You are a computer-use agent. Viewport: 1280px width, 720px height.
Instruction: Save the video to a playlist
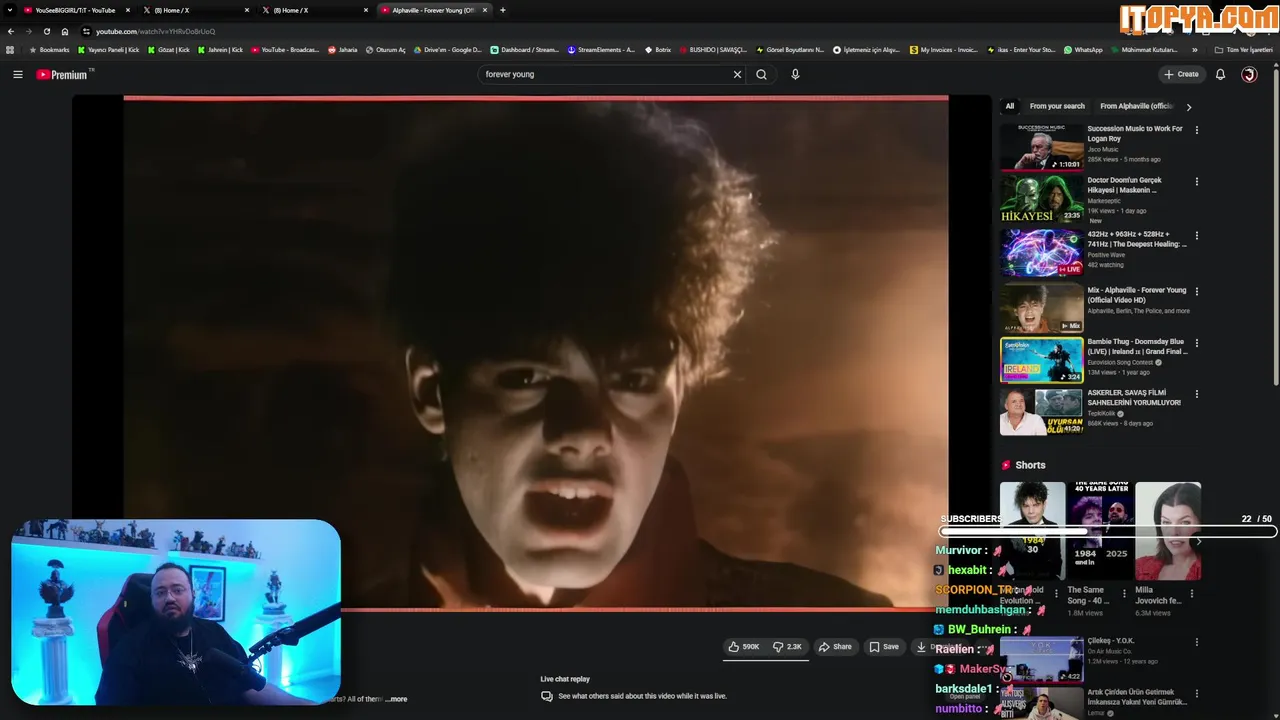pos(884,647)
